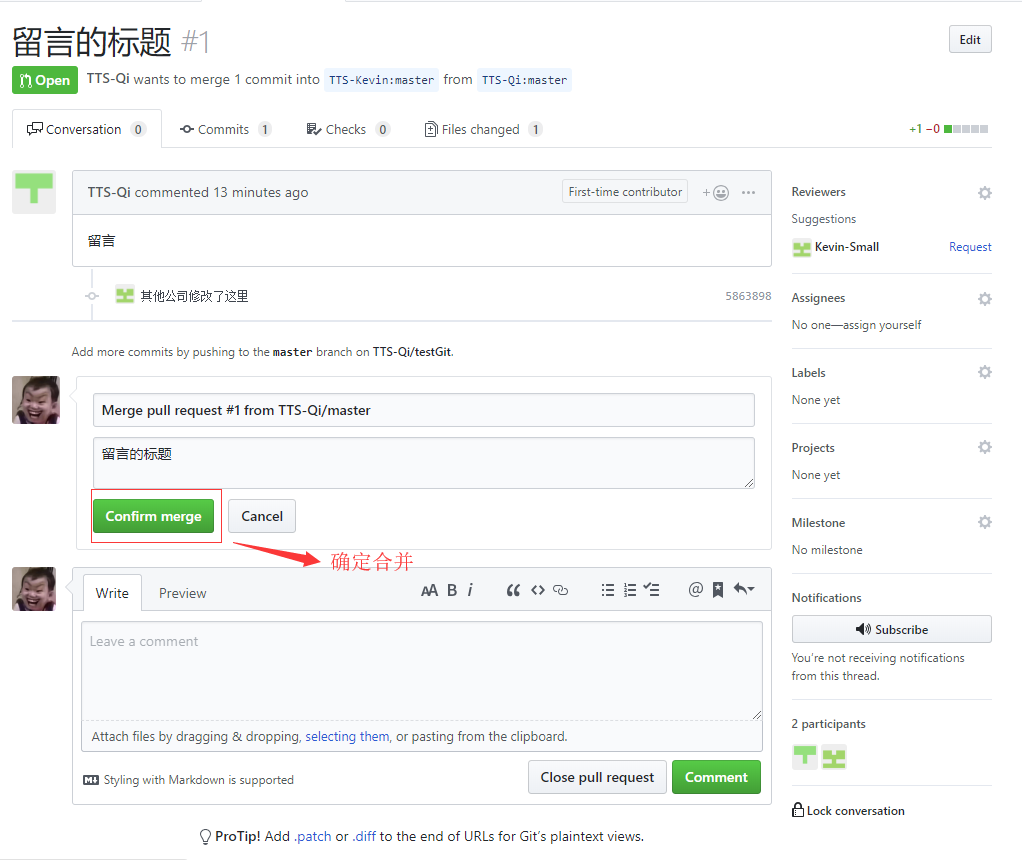1022x860 pixels.
Task: Open the Checks tab
Action: [x=347, y=129]
